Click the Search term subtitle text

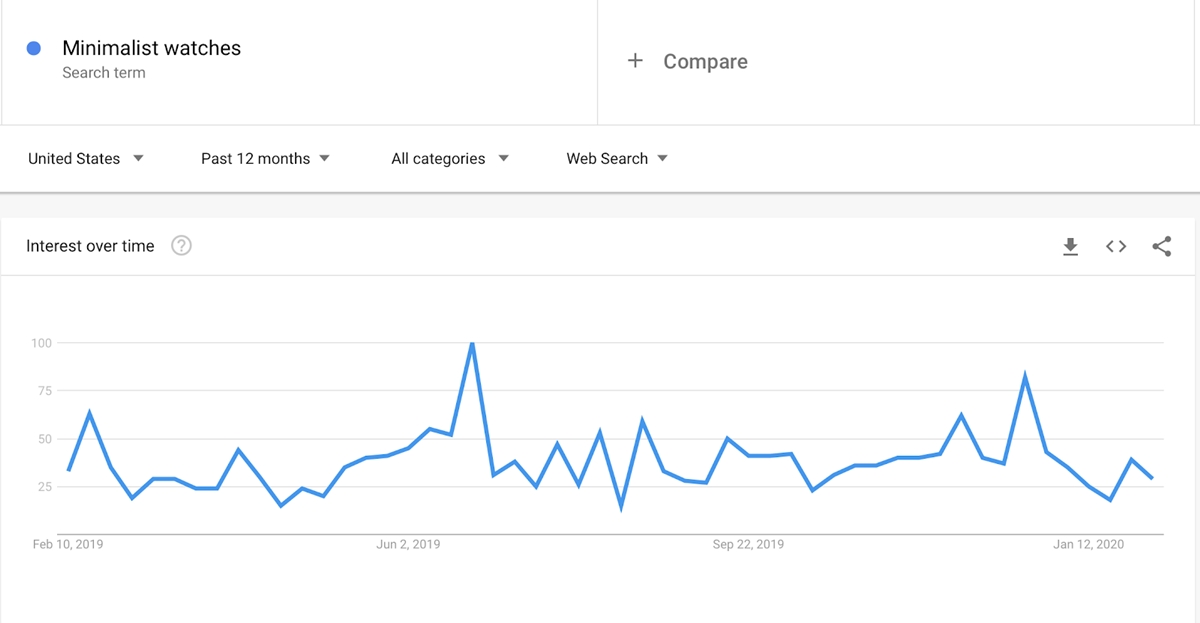click(x=104, y=73)
